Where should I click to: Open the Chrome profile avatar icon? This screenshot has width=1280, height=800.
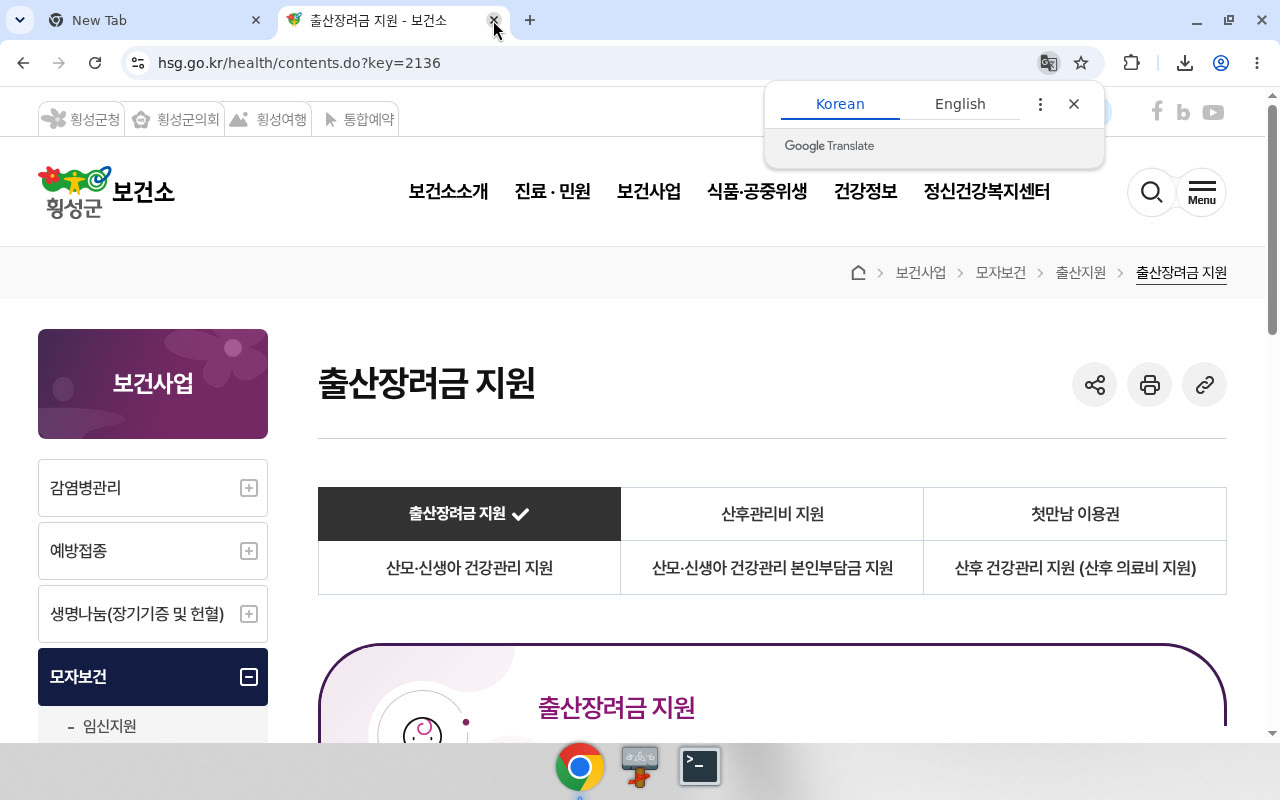click(x=1221, y=63)
